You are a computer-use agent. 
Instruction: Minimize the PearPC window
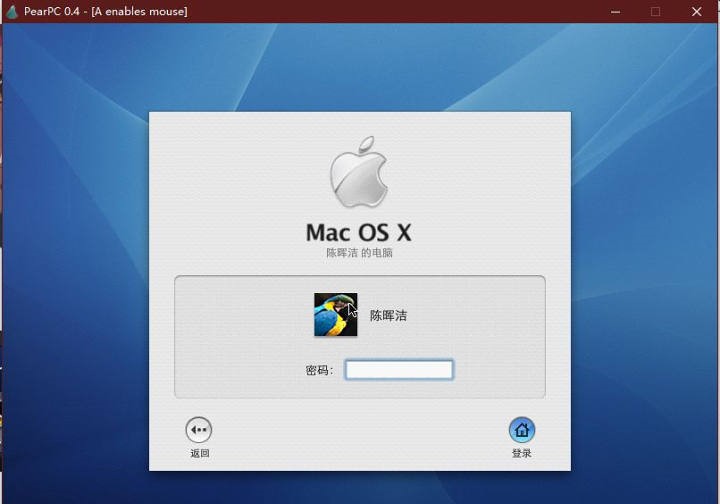pyautogui.click(x=615, y=11)
